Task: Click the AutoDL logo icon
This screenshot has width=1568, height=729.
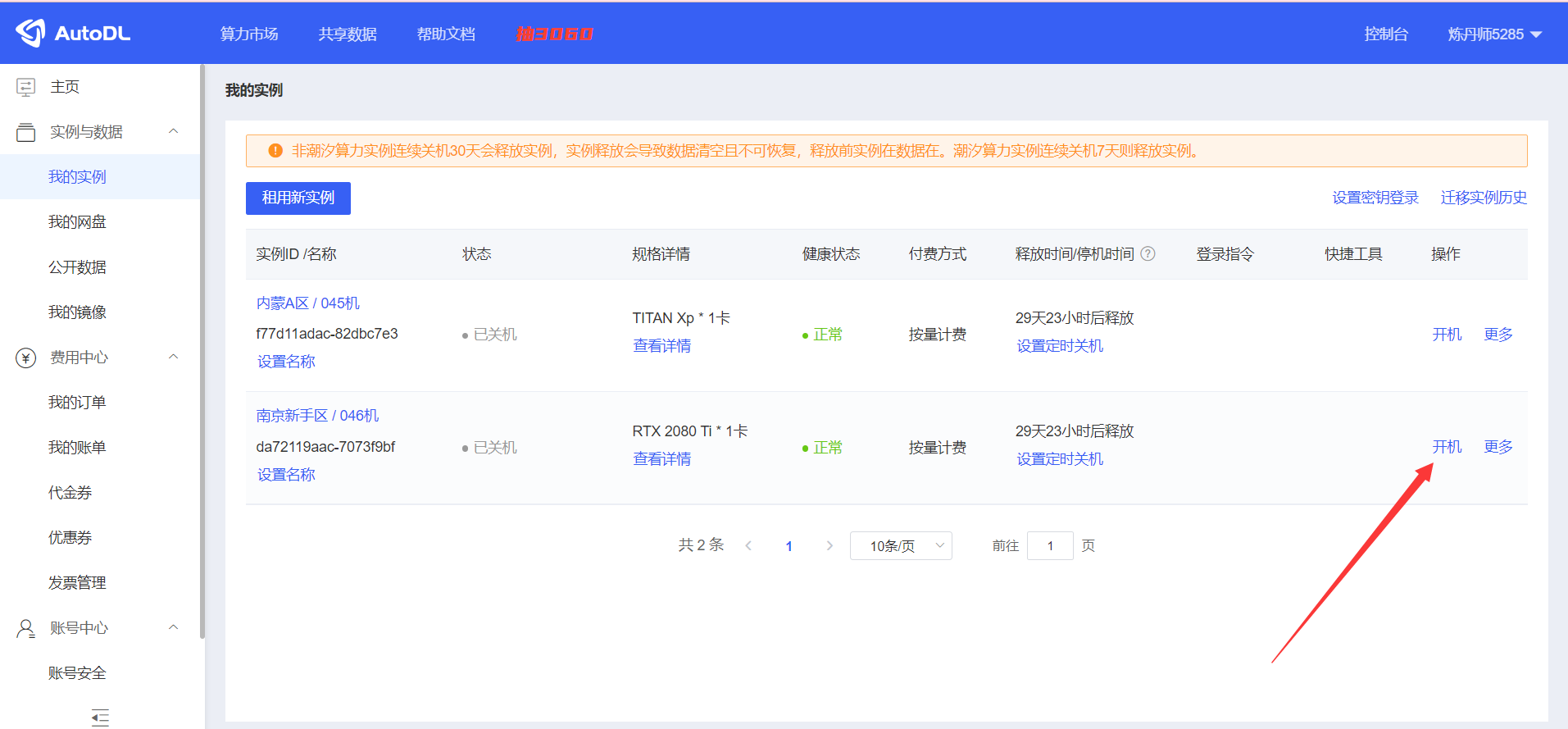Action: [31, 33]
